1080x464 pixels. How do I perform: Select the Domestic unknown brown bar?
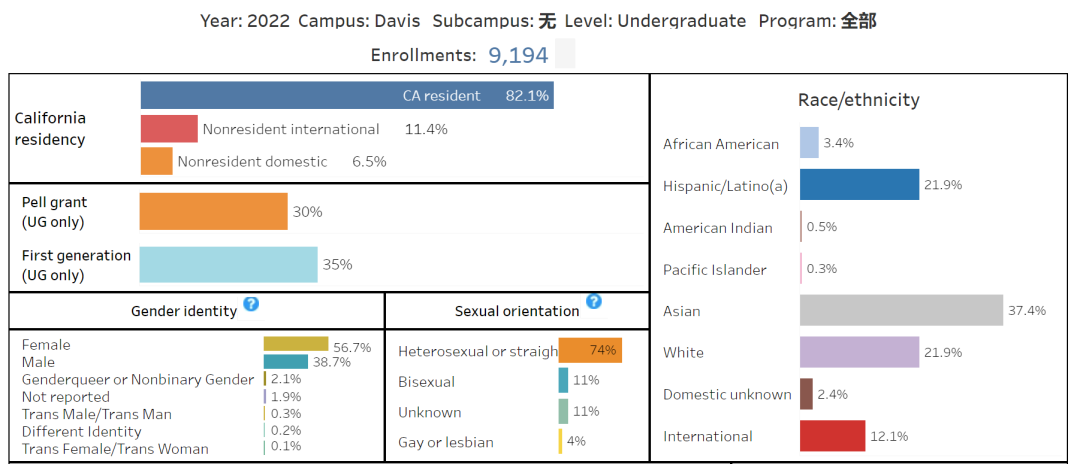click(x=807, y=394)
